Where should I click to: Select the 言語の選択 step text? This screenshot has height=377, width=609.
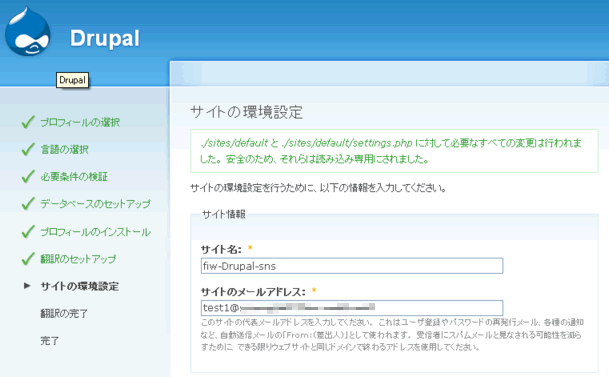point(64,149)
